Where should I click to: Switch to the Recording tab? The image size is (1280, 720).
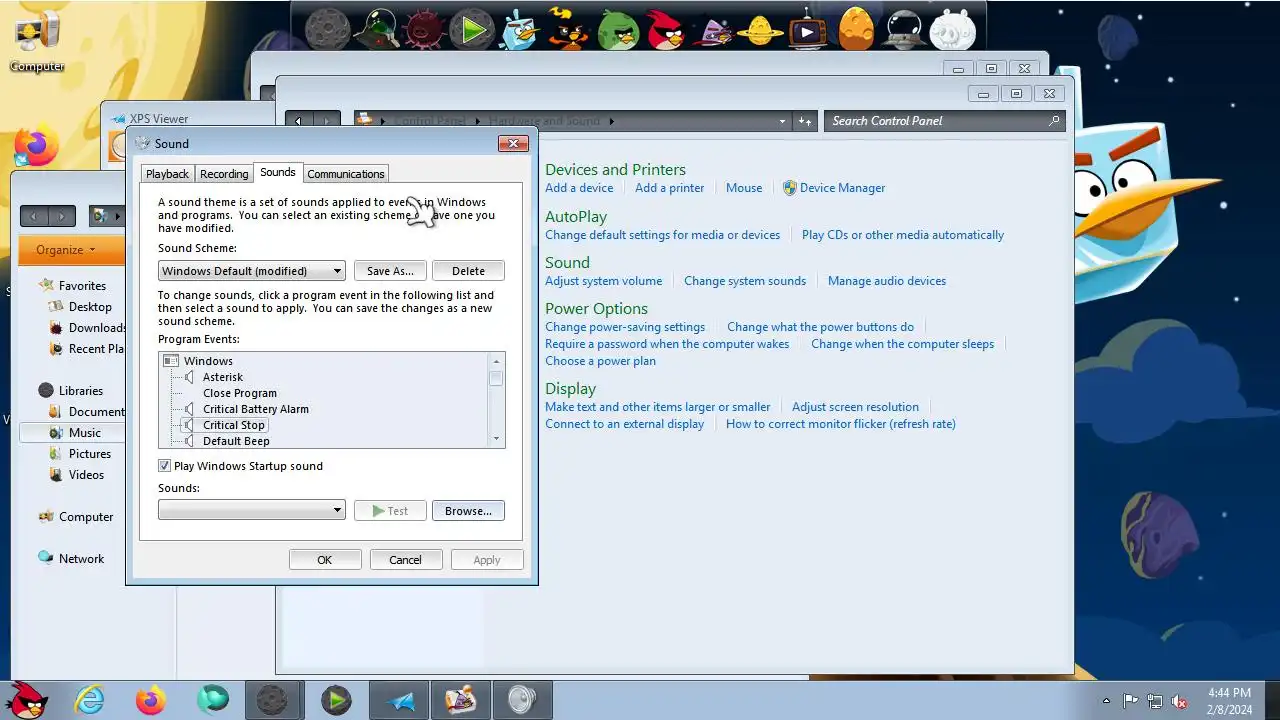point(224,174)
